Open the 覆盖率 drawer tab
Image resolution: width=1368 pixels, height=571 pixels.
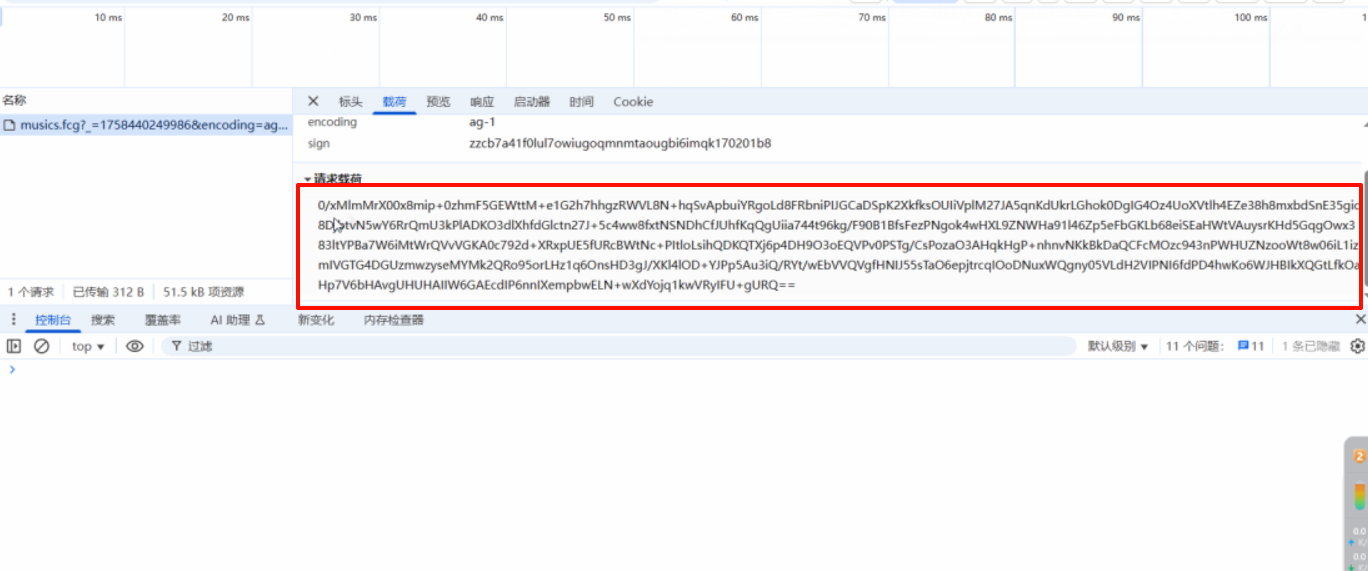coord(163,320)
